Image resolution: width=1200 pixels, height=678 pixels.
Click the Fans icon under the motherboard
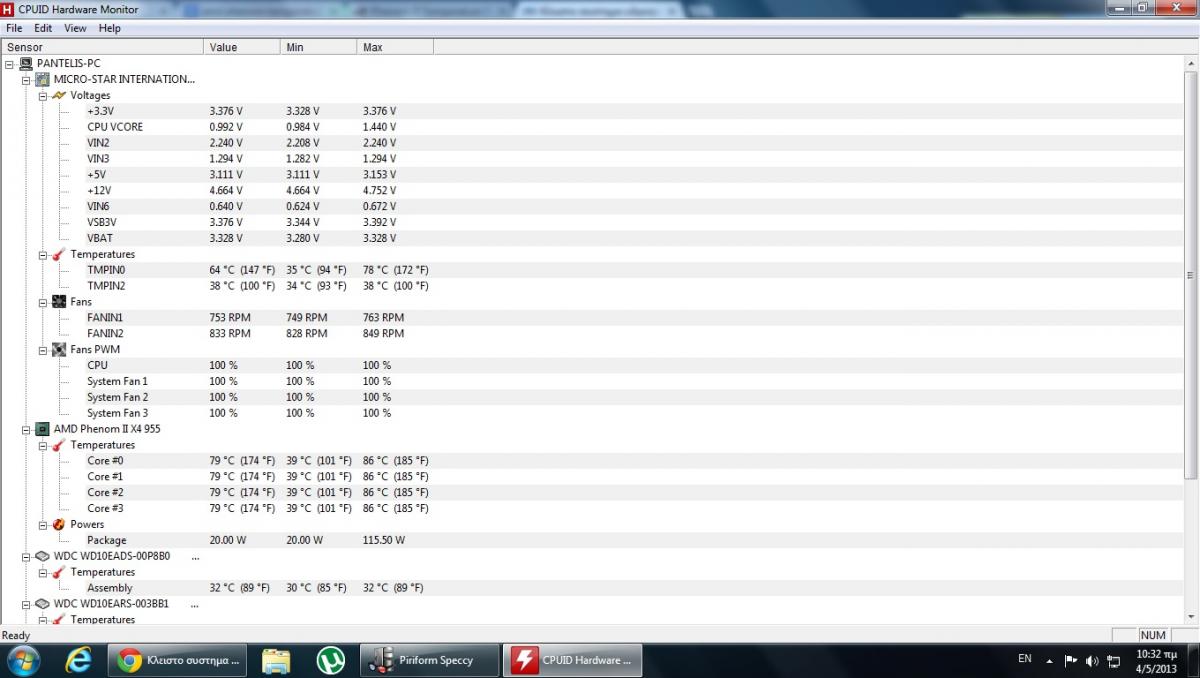point(59,302)
